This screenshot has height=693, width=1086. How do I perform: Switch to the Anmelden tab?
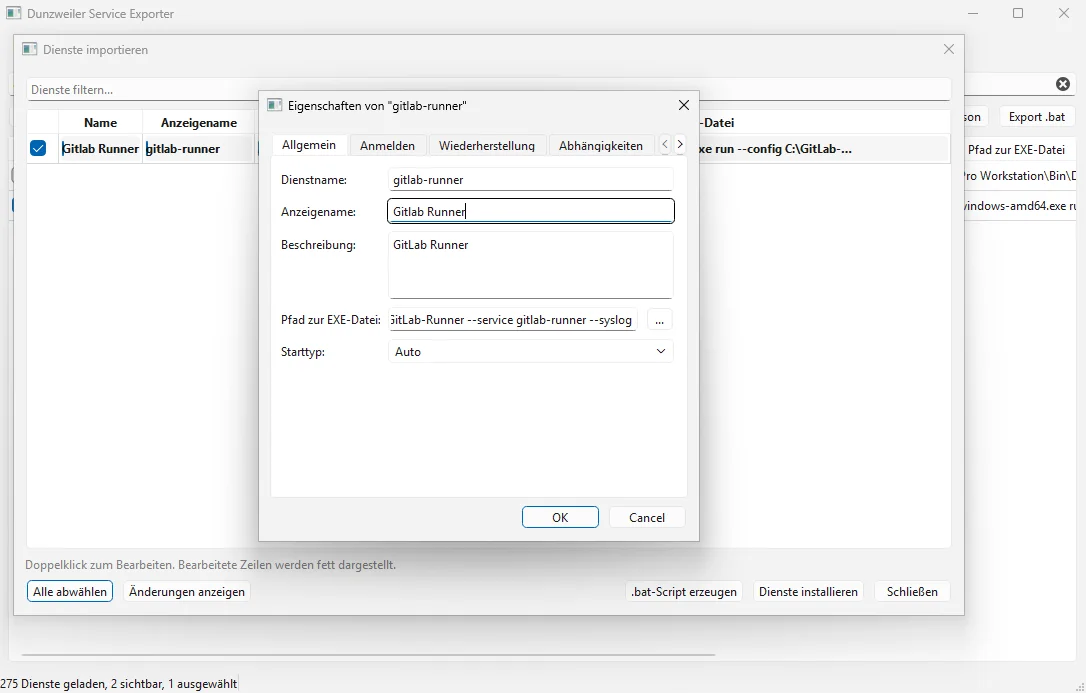coord(387,144)
